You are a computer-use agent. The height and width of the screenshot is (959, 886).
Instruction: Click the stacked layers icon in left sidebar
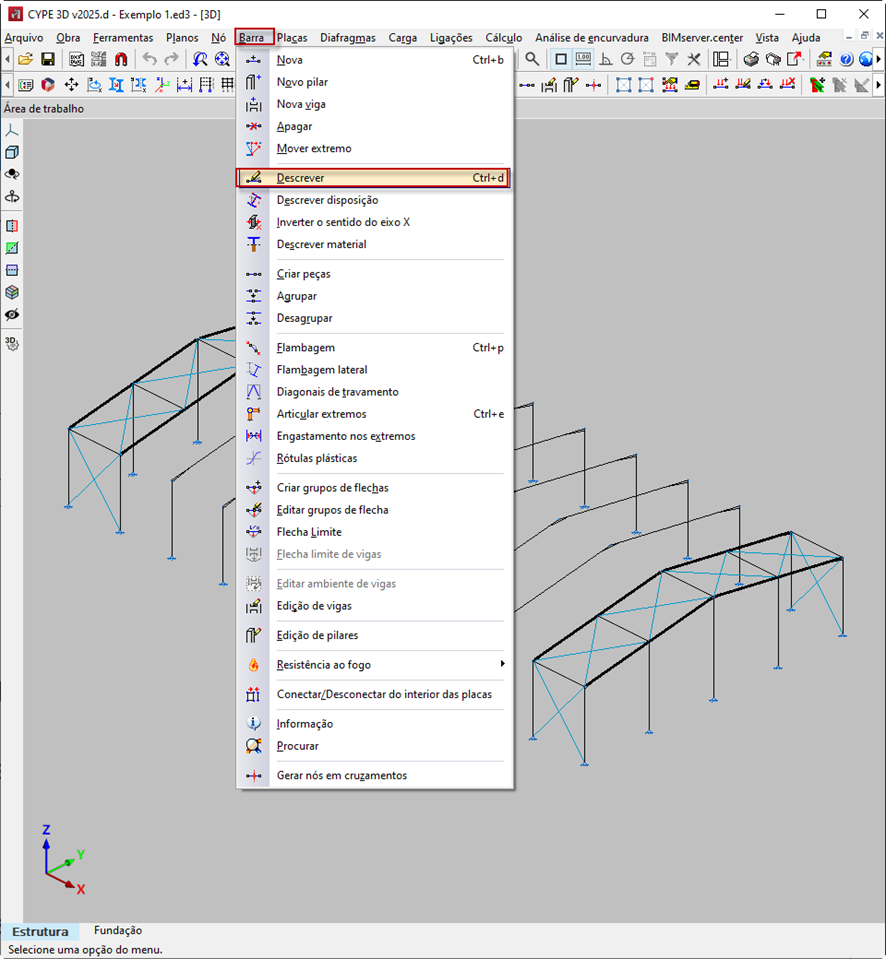(12, 292)
